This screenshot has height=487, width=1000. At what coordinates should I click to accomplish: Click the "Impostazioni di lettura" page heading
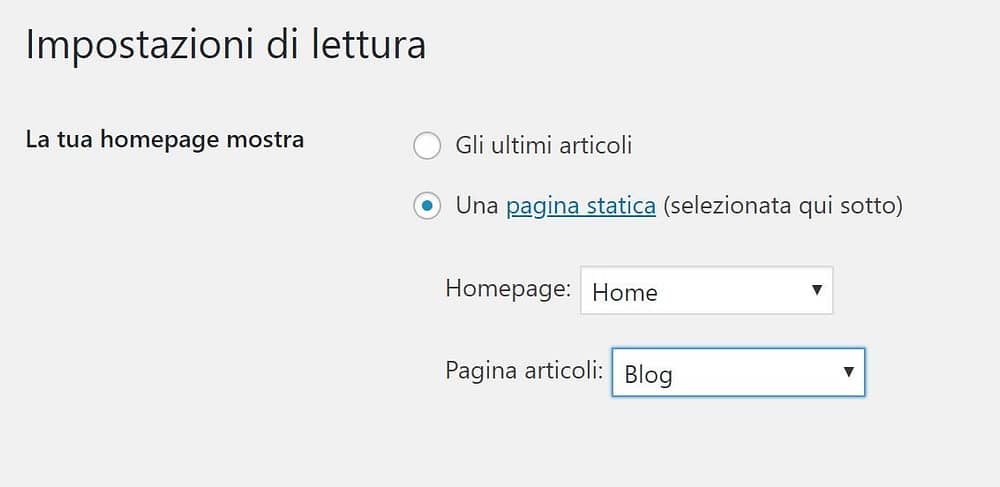226,47
